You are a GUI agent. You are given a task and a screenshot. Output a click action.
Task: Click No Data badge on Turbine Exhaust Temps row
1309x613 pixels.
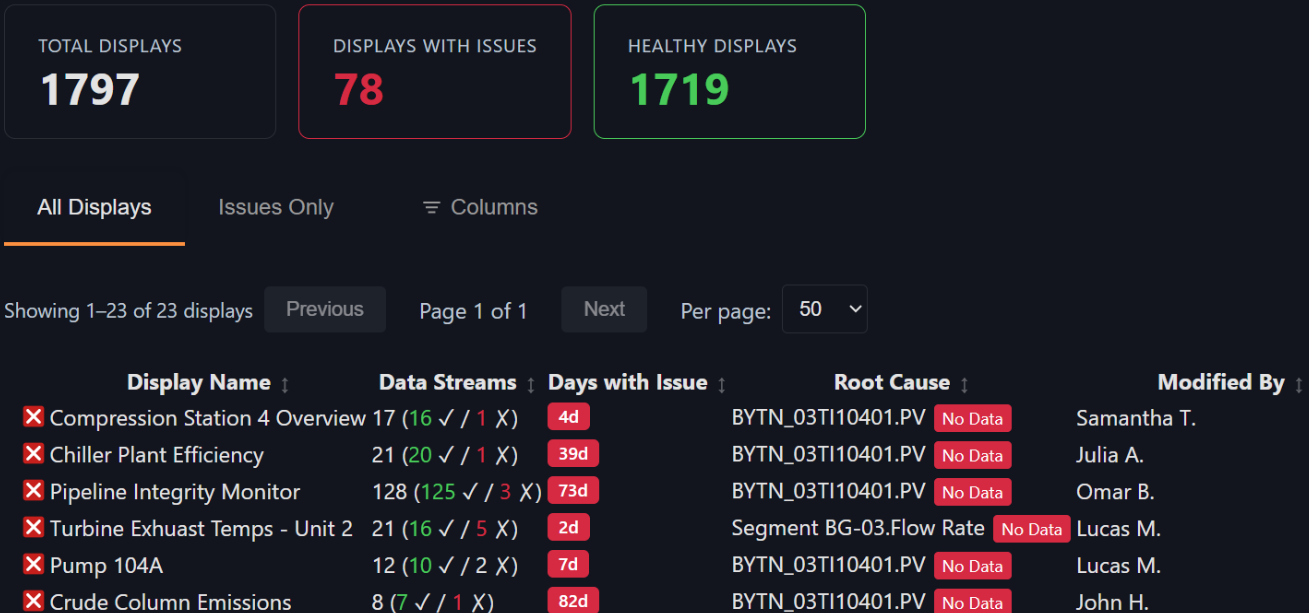point(1031,529)
